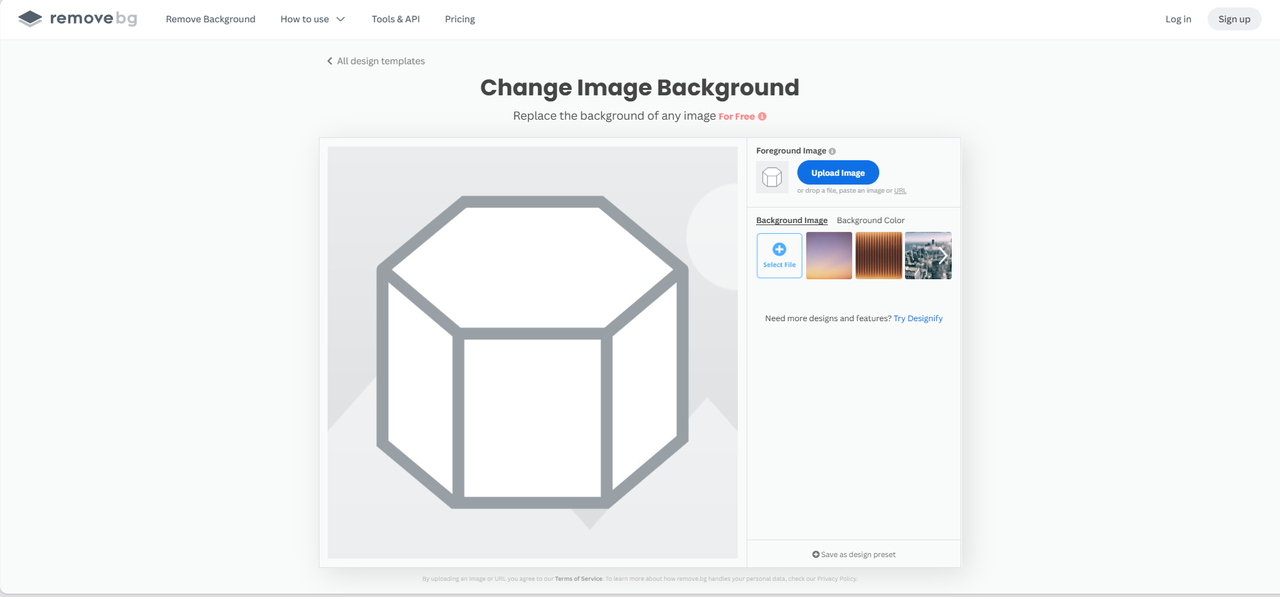Click Select File plus tile
The width and height of the screenshot is (1280, 597).
coord(779,255)
